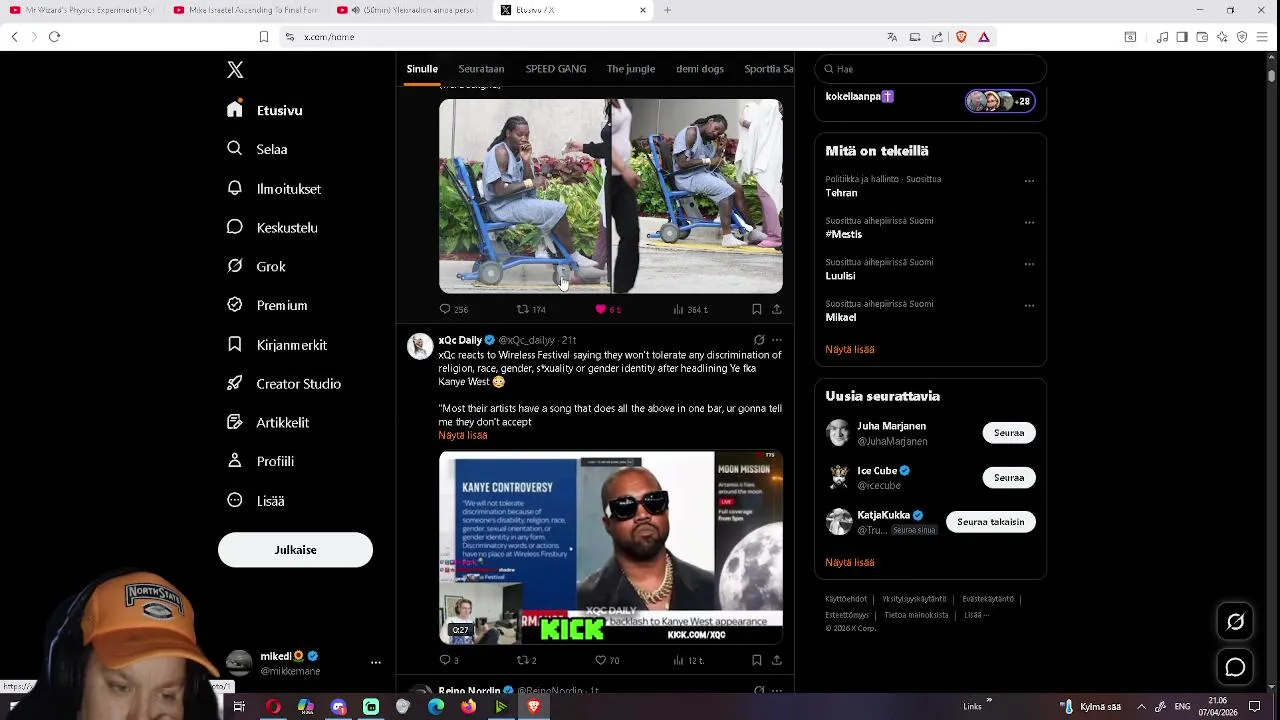The height and width of the screenshot is (720, 1280).
Task: Switch to Sinulle tab
Action: tap(422, 69)
